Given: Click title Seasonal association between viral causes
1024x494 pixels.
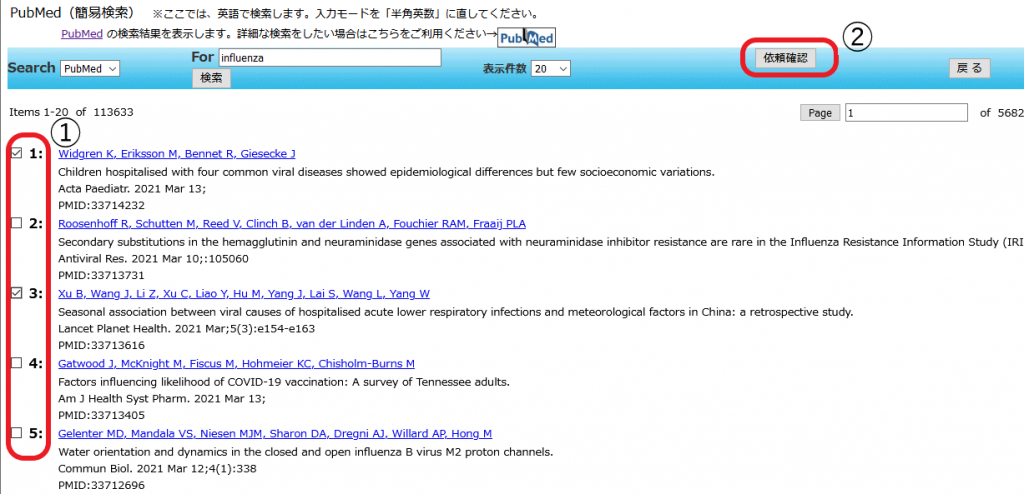Looking at the screenshot, I should click(456, 312).
